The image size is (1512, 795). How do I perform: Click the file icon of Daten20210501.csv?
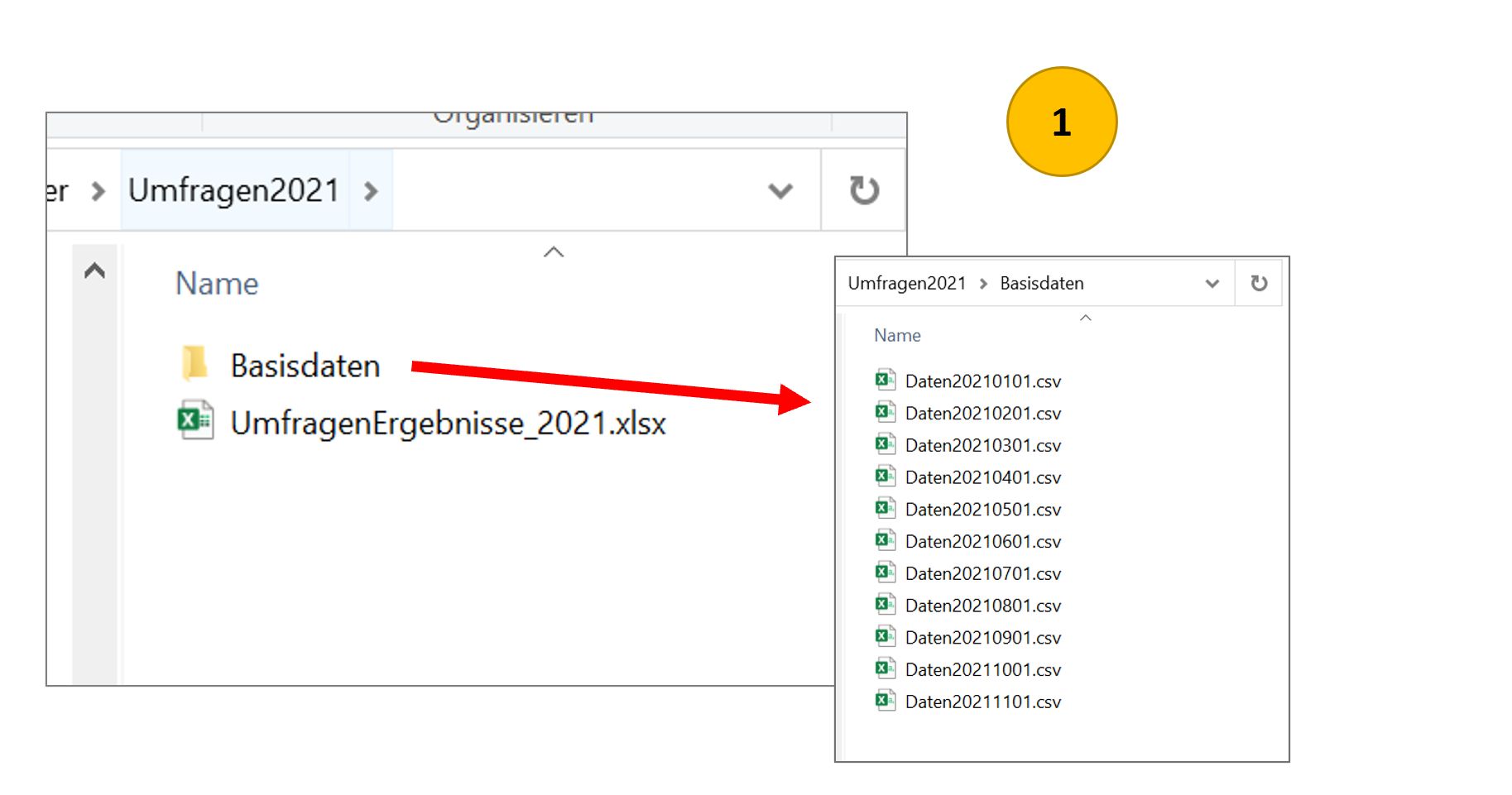[x=886, y=508]
